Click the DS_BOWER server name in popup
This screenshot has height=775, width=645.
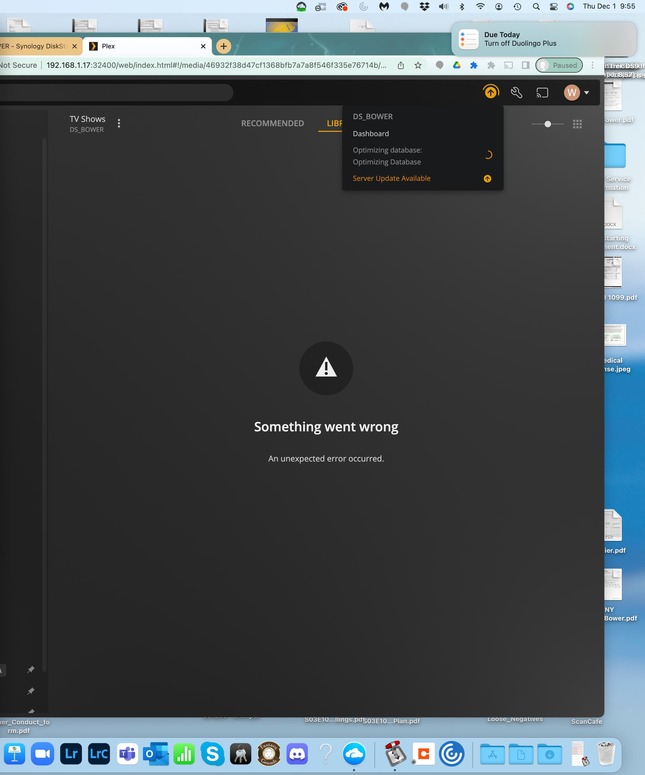click(373, 117)
